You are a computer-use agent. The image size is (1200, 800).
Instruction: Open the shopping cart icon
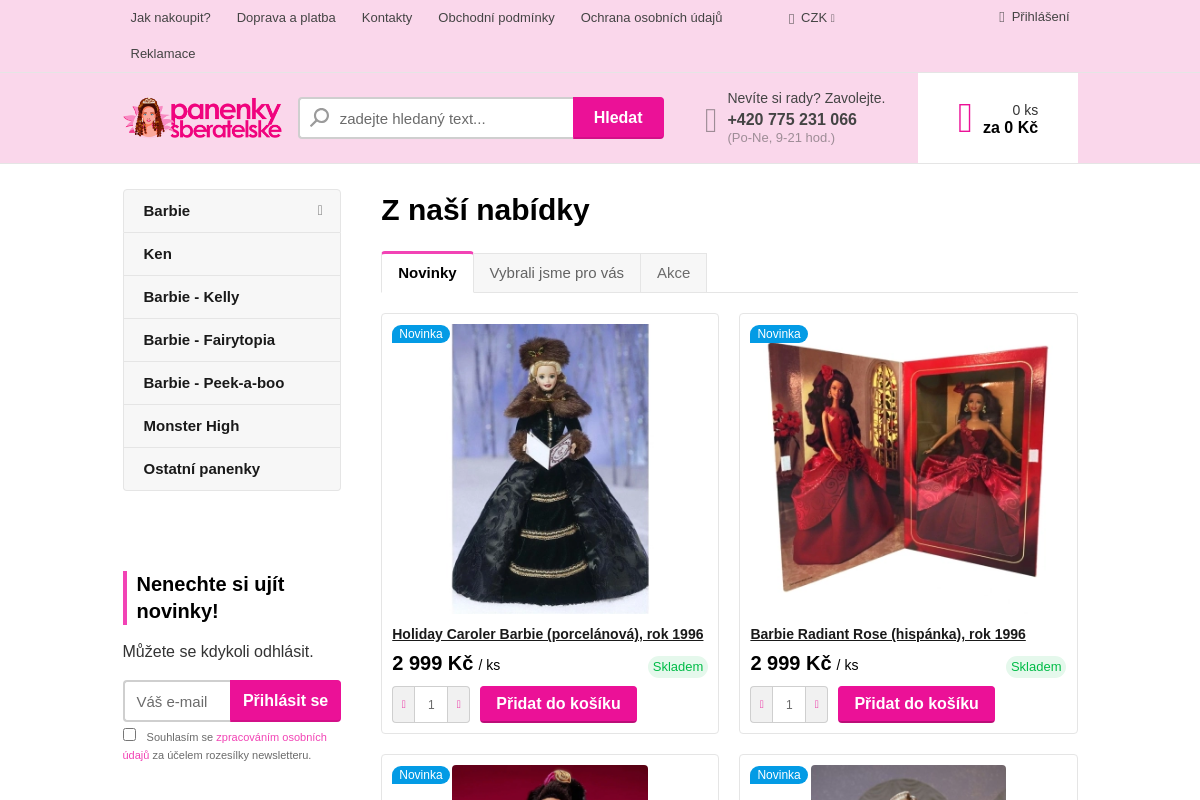pos(965,118)
